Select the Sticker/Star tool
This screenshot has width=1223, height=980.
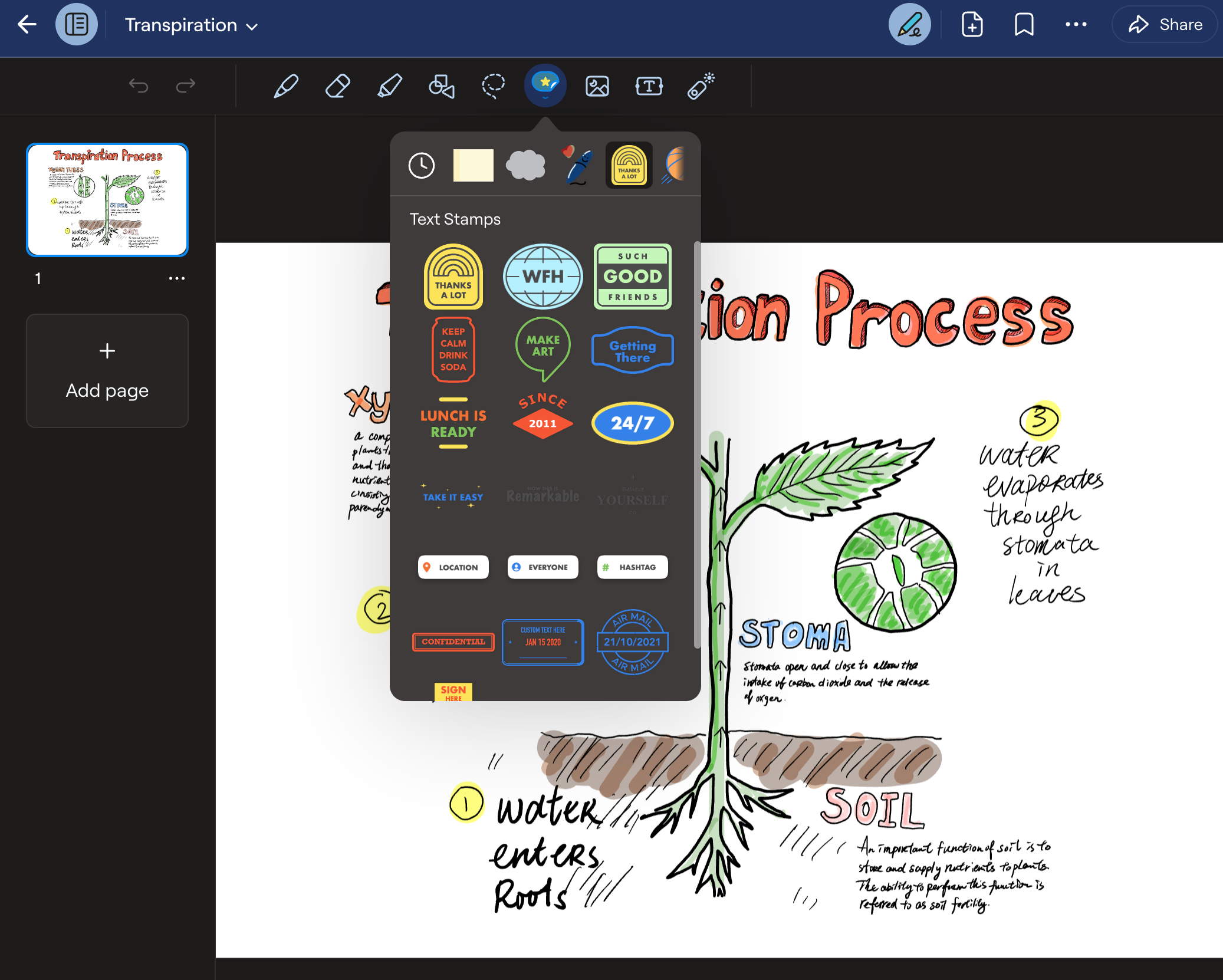pyautogui.click(x=545, y=85)
